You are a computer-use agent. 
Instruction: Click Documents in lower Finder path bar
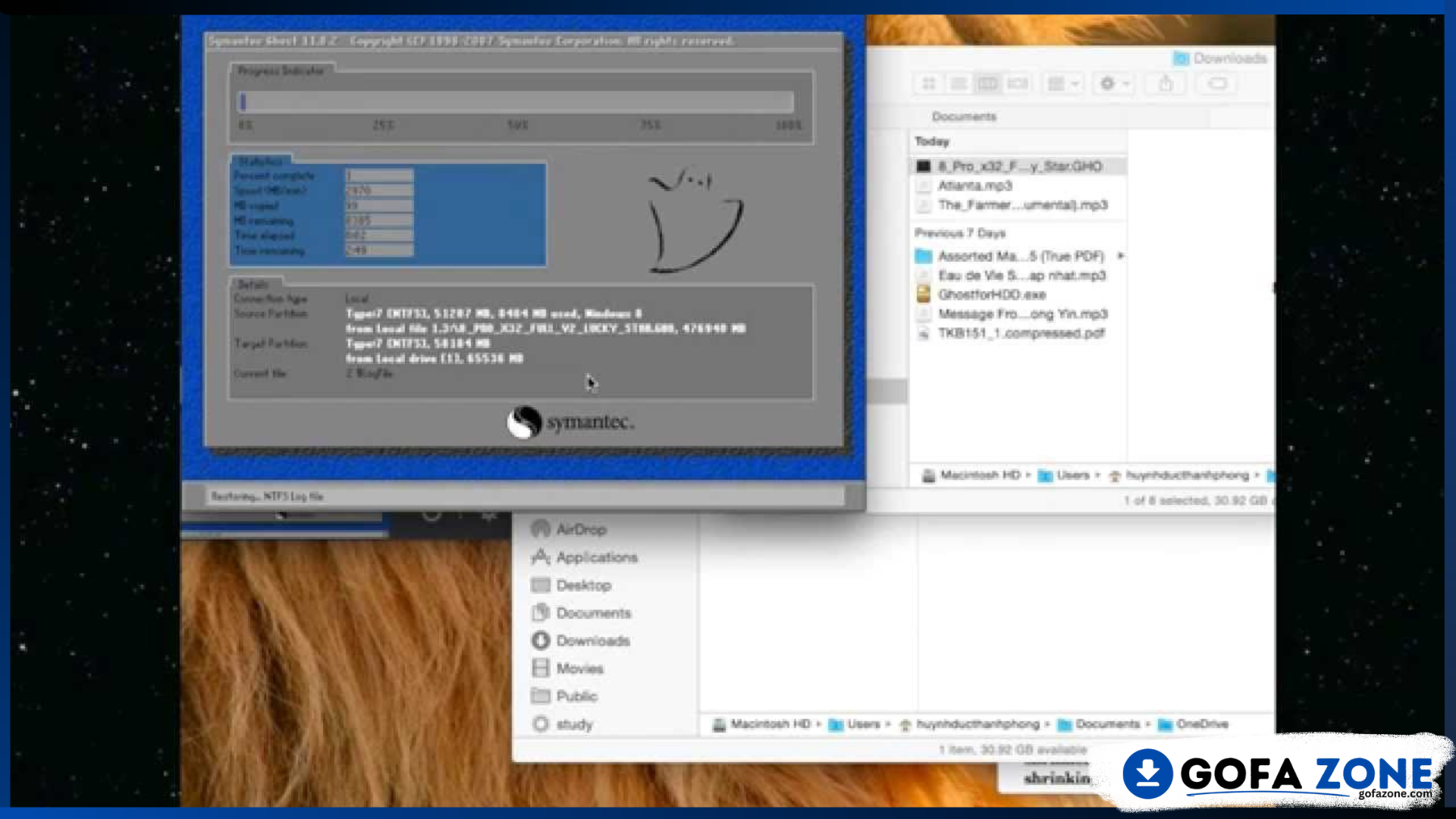click(x=1099, y=725)
